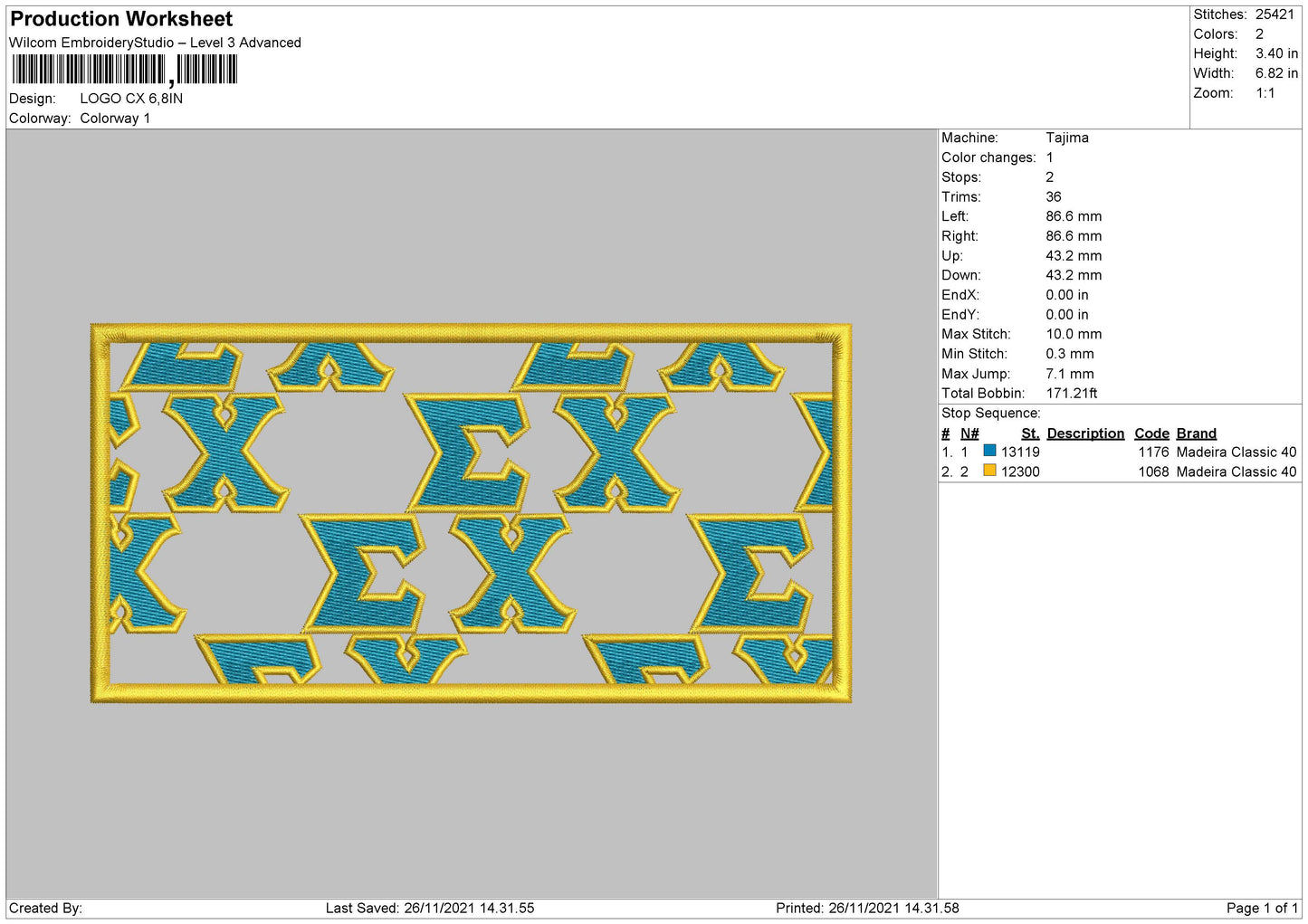This screenshot has height=924, width=1308.
Task: Click the 'Code' column header
Action: (x=1151, y=433)
